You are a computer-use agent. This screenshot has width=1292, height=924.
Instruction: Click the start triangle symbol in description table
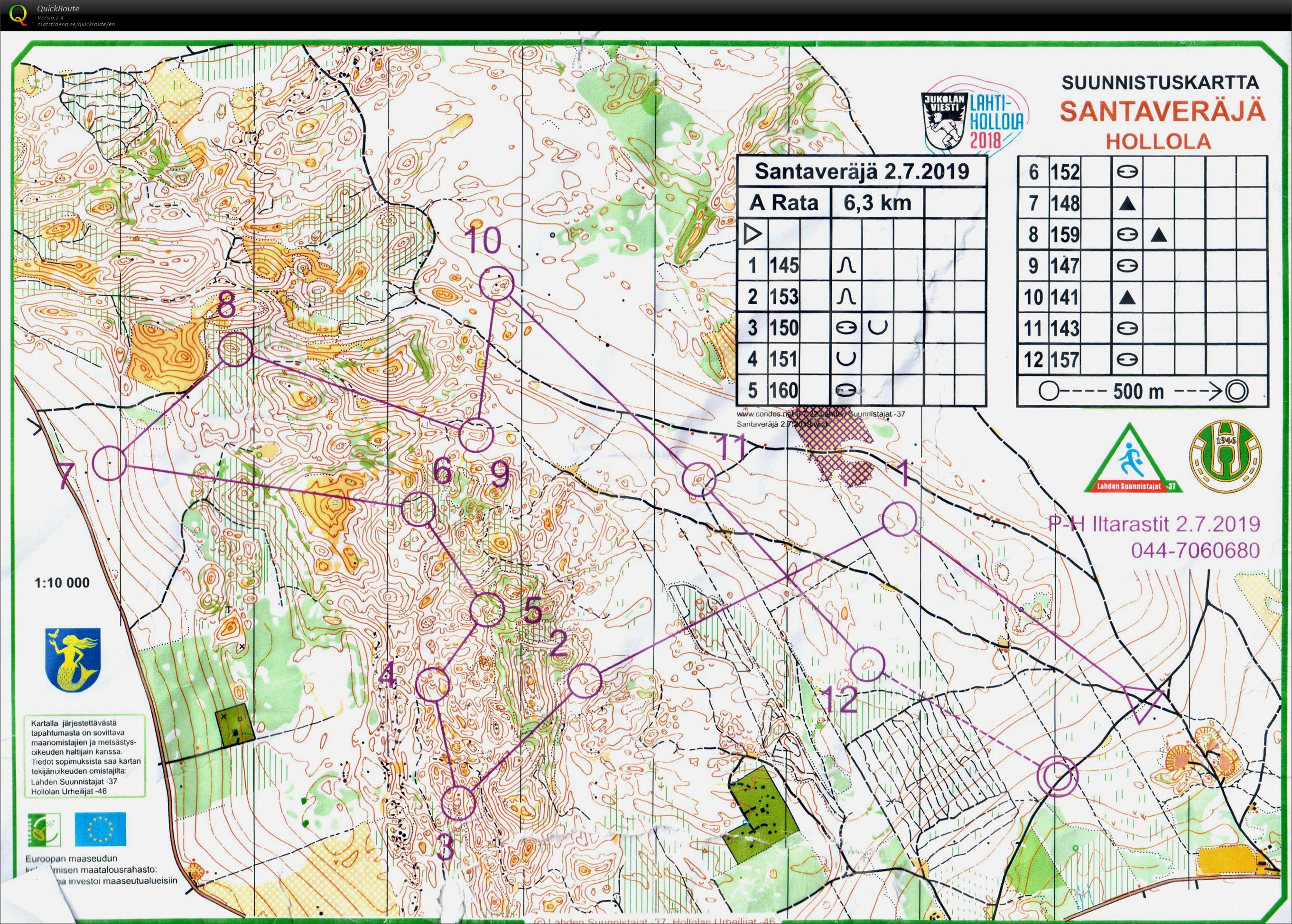[753, 234]
